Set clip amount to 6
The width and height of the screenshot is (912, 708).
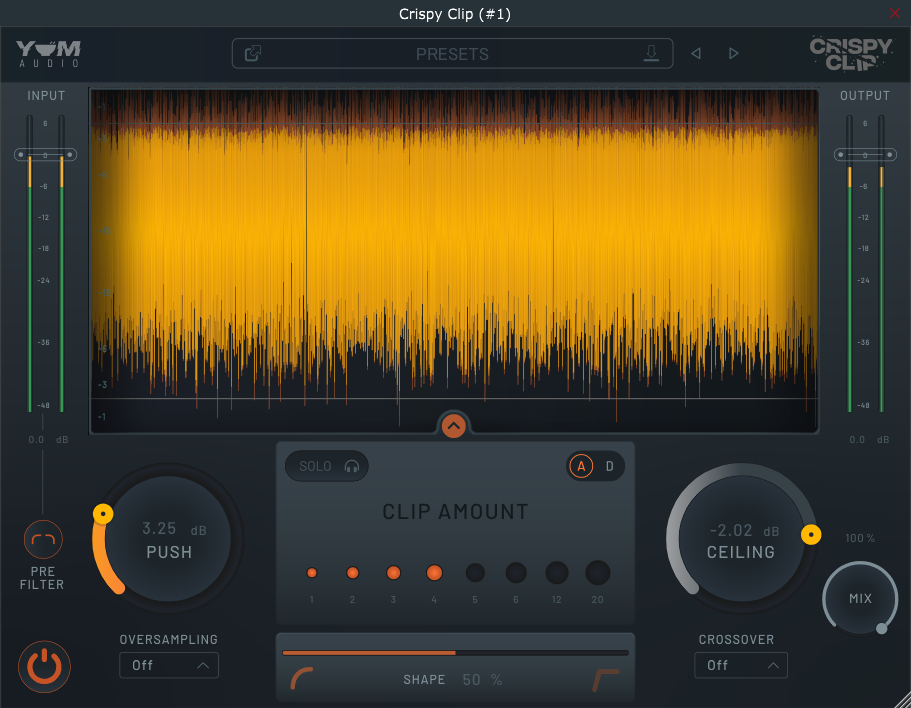(x=516, y=572)
